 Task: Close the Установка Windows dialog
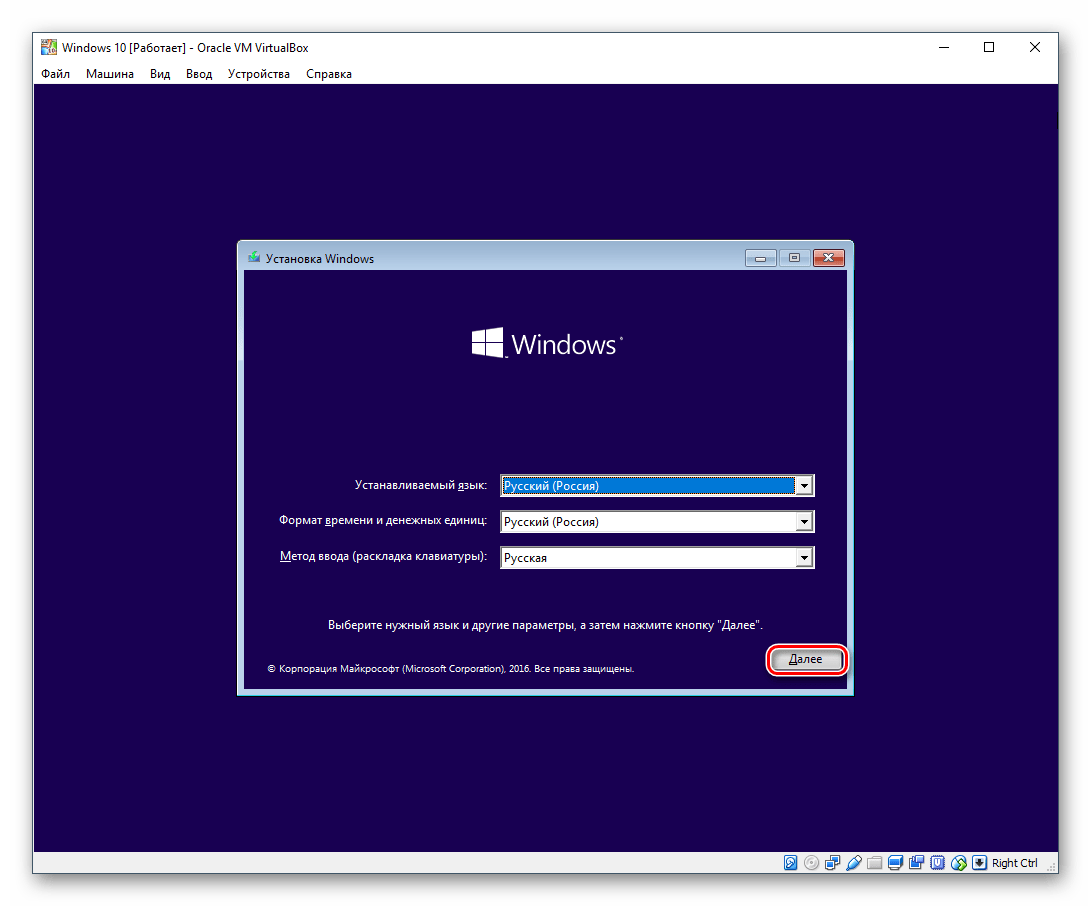pyautogui.click(x=828, y=258)
